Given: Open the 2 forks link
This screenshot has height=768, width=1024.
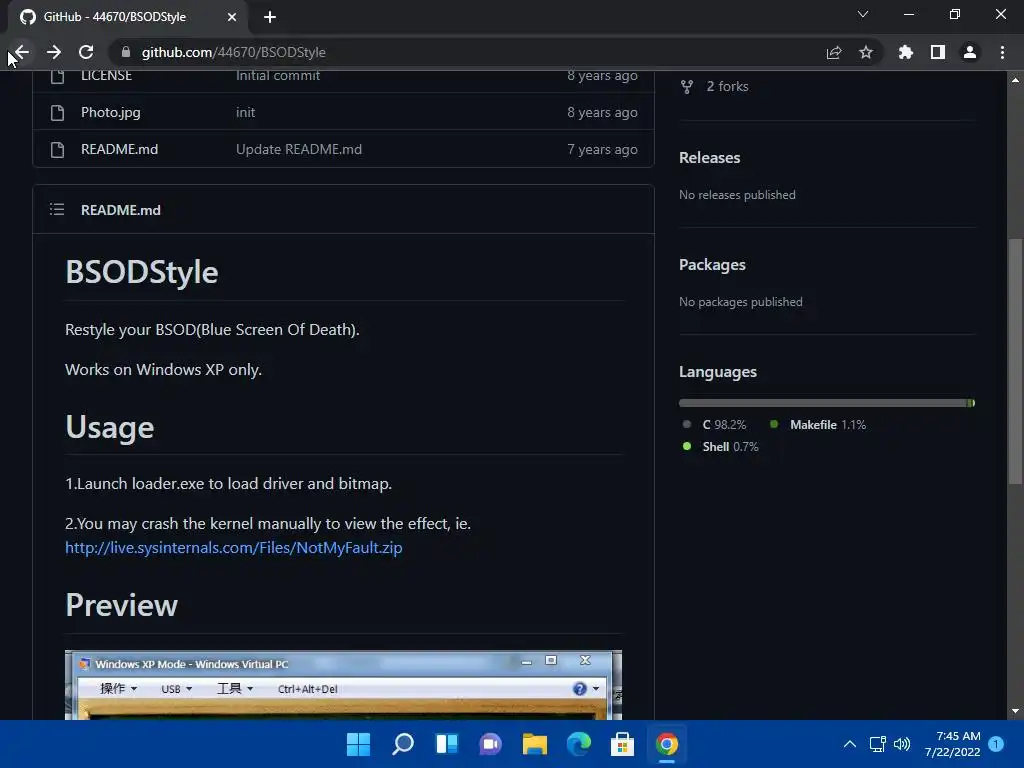Looking at the screenshot, I should coord(727,86).
